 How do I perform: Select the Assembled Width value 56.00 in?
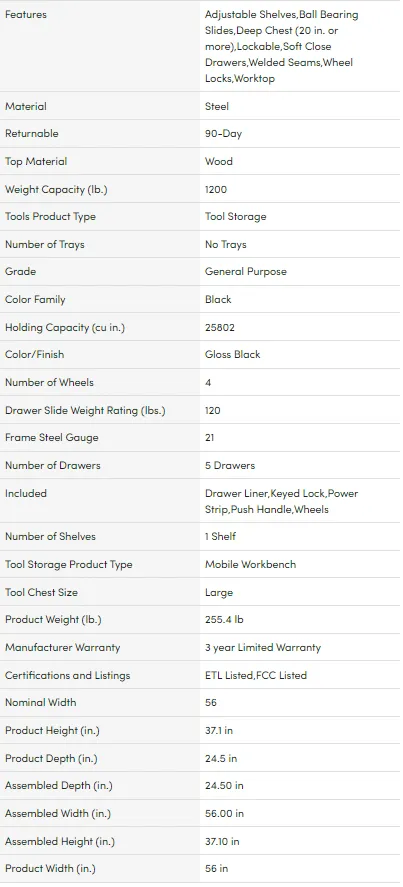(x=224, y=814)
